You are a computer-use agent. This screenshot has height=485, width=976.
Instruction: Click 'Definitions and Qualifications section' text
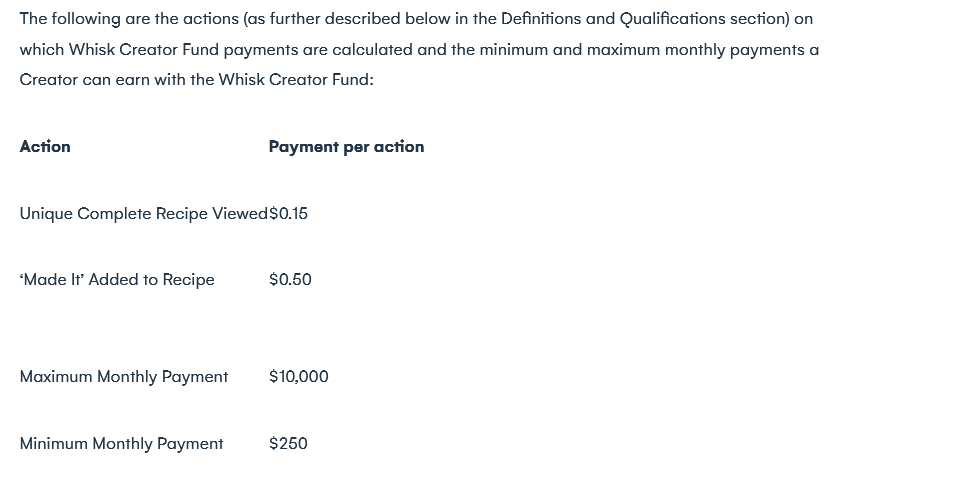645,19
